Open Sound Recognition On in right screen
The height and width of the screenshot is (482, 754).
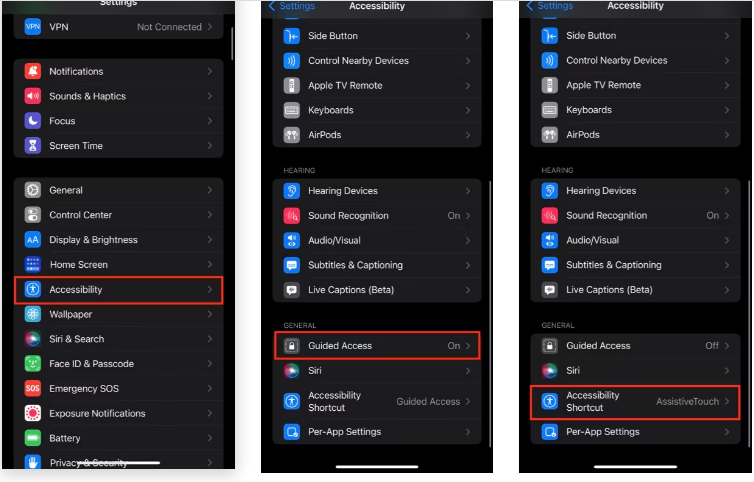click(635, 216)
